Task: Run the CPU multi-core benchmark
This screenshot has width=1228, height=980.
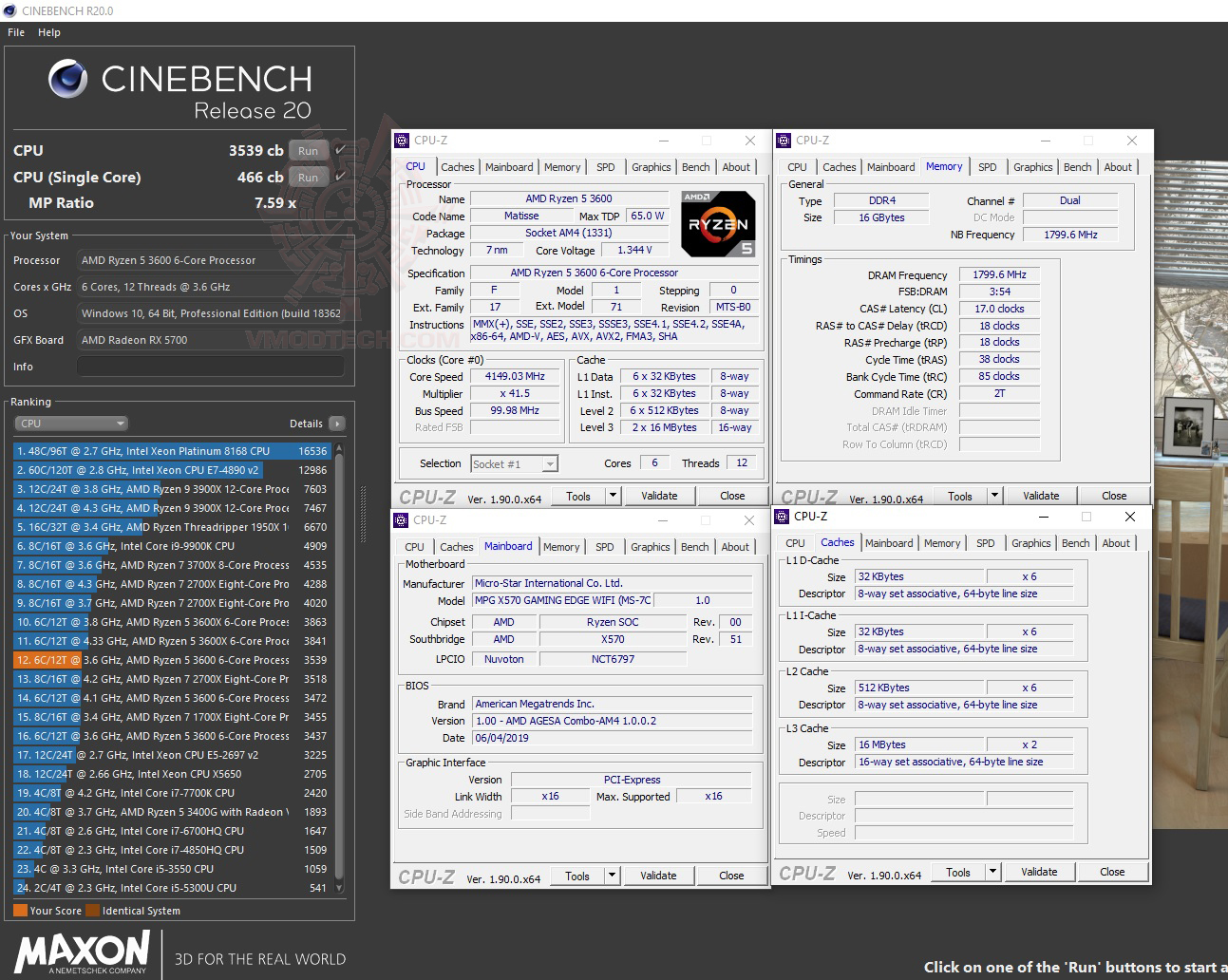Action: 309,150
